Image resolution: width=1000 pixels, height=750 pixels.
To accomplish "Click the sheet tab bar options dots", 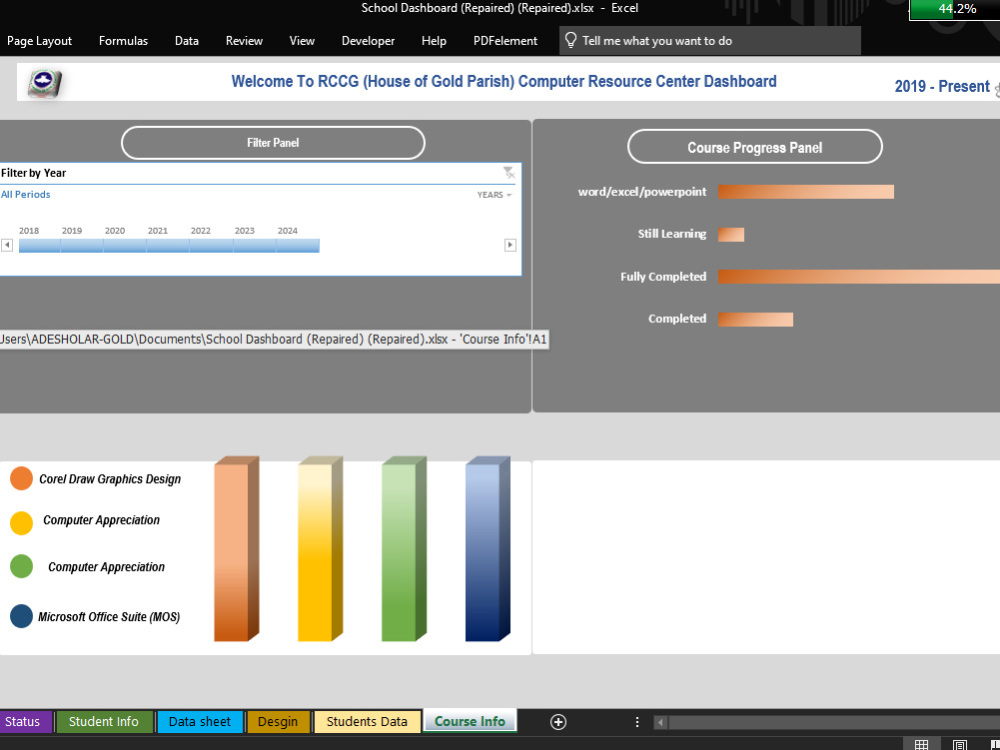I will [636, 722].
